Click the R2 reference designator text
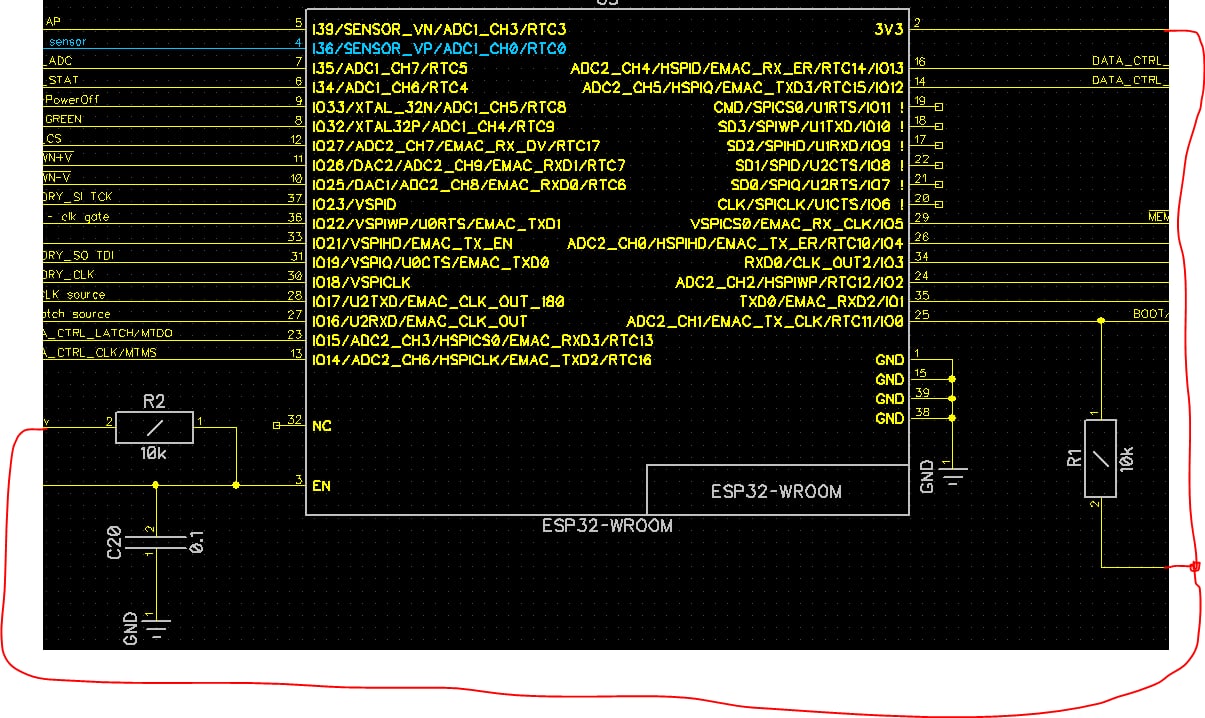Screen dimensions: 1205x718 click(154, 402)
